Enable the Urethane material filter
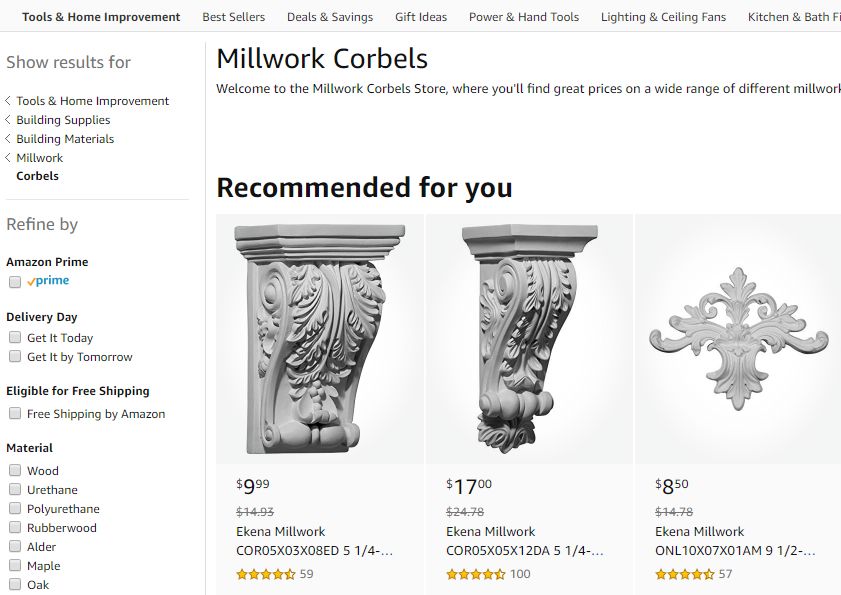This screenshot has height=595, width=841. click(x=15, y=489)
